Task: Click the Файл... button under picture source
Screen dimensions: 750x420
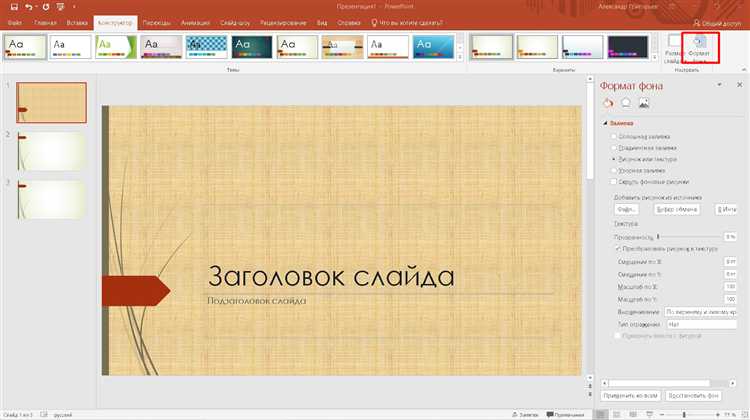Action: [x=626, y=210]
